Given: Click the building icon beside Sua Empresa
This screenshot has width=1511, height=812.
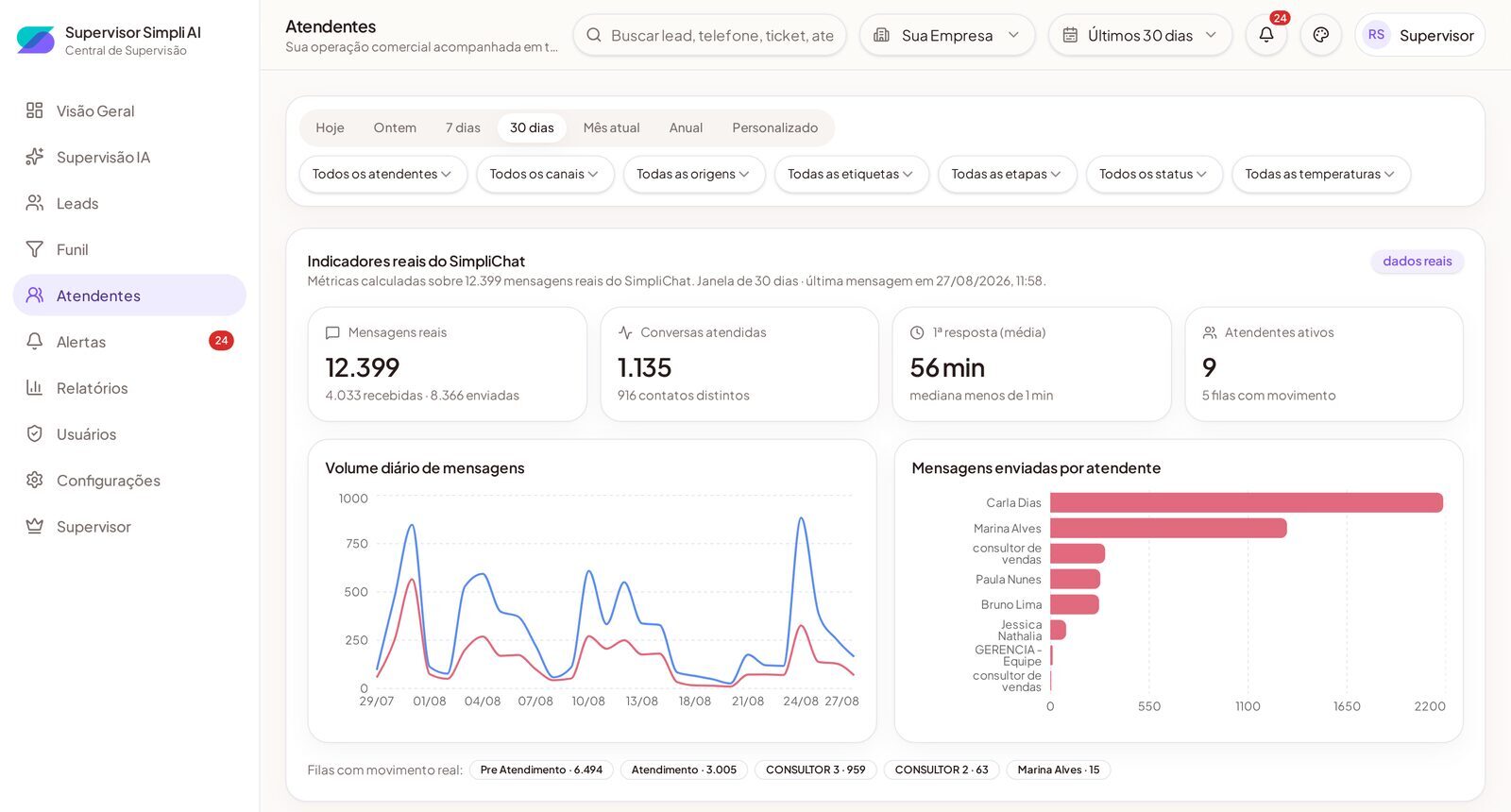Looking at the screenshot, I should (881, 35).
